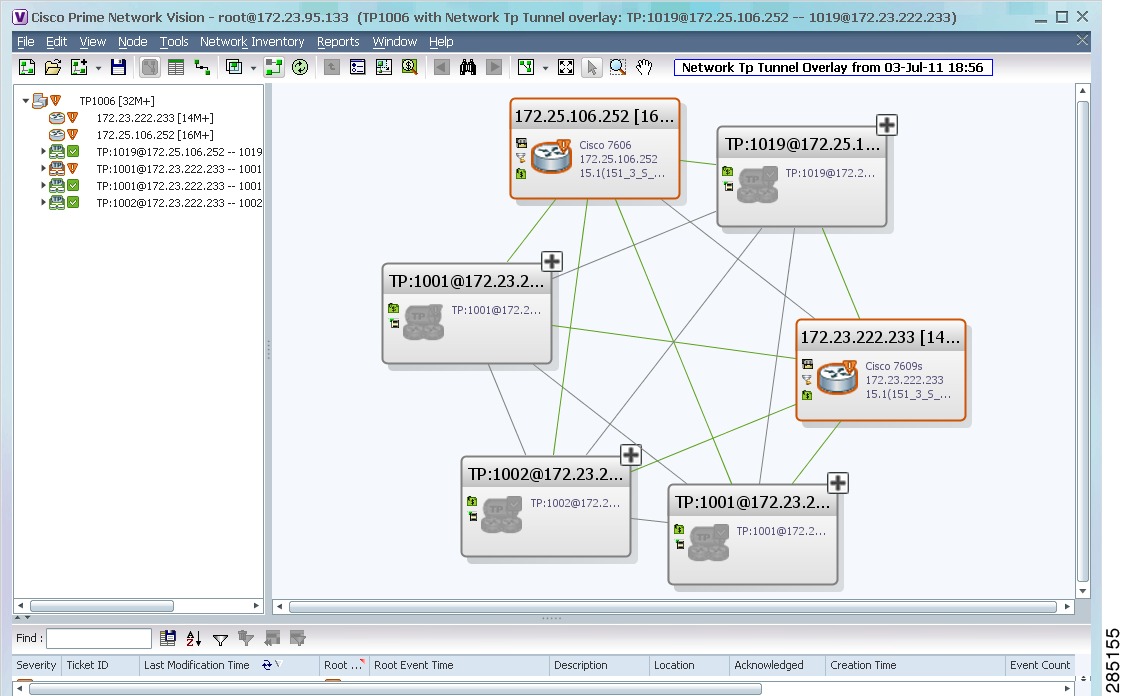This screenshot has width=1124, height=696.
Task: Close the inner map window X
Action: coord(1082,41)
